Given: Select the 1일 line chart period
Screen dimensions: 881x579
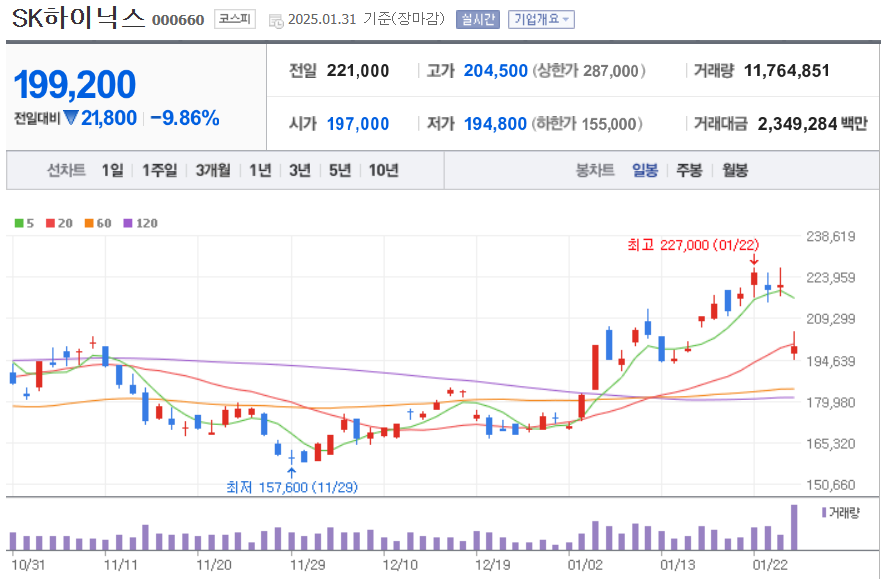Looking at the screenshot, I should (112, 170).
